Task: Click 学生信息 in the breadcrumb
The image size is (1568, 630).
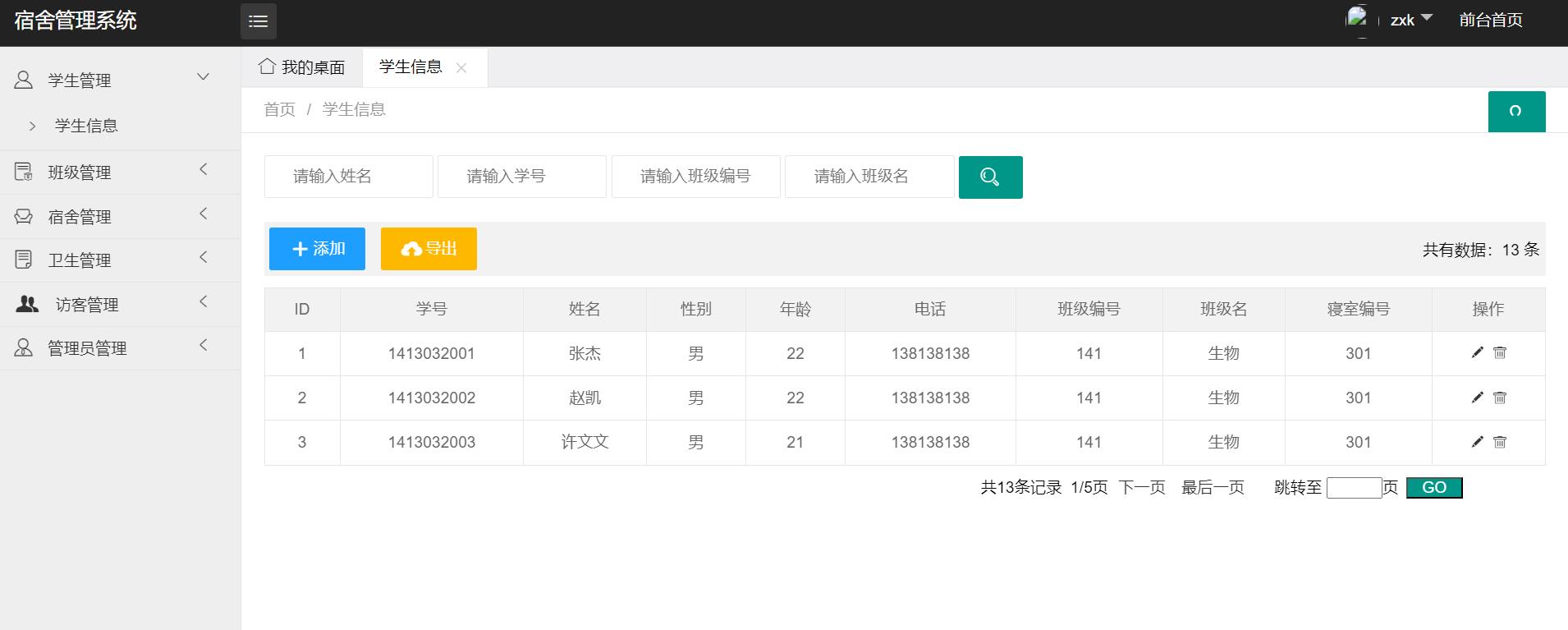Action: (x=354, y=109)
